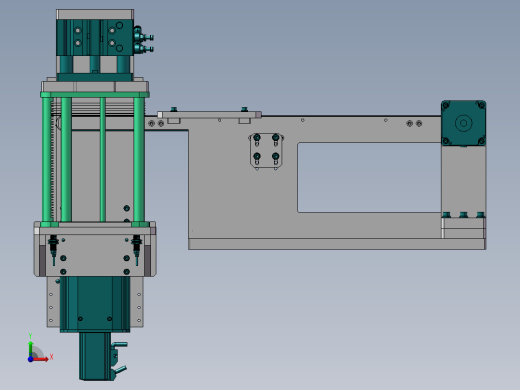This screenshot has height=390, width=520.
Task: Select the right gray flange with three holes
Action: 137,302
